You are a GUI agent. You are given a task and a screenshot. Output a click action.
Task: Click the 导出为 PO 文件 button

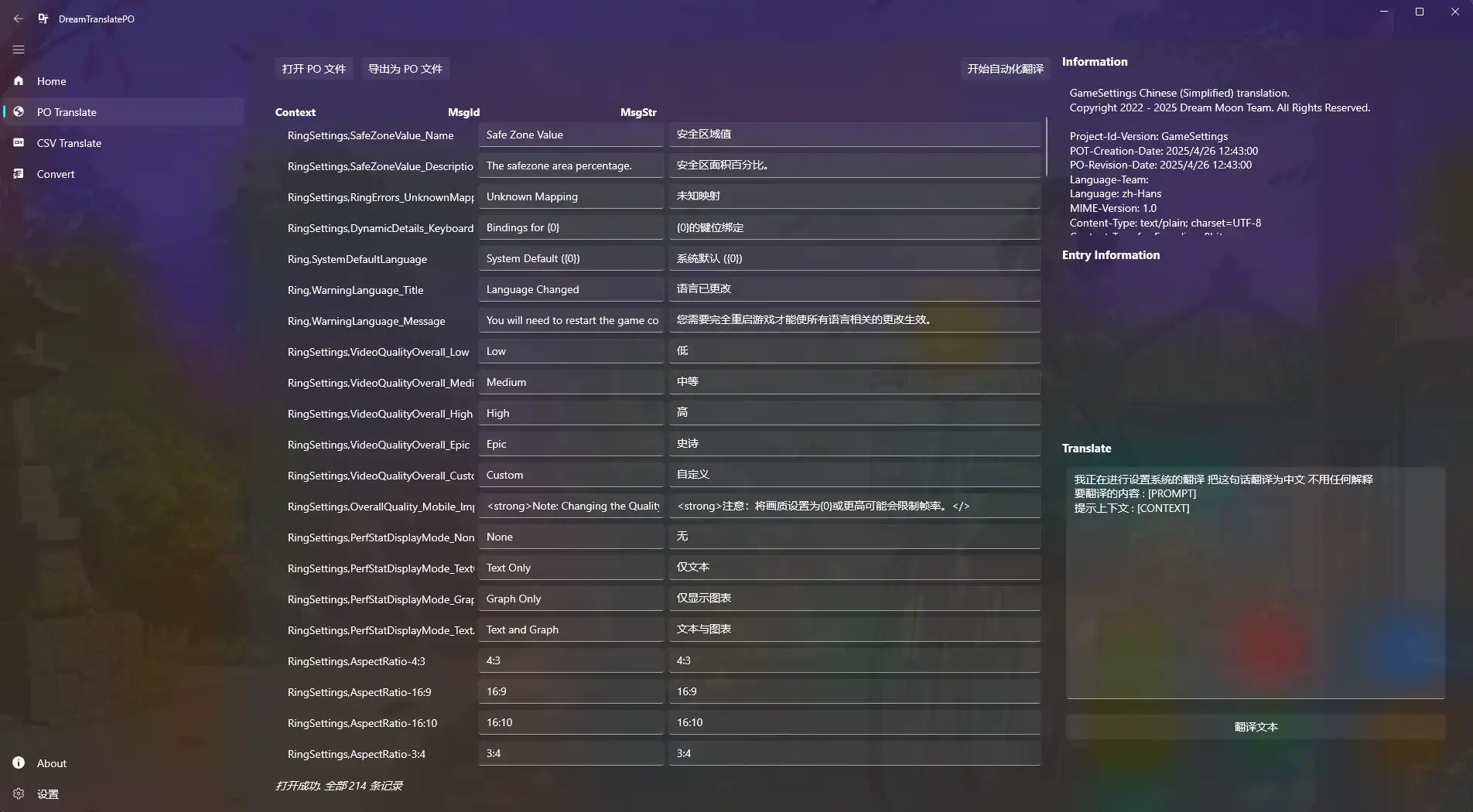click(x=405, y=69)
